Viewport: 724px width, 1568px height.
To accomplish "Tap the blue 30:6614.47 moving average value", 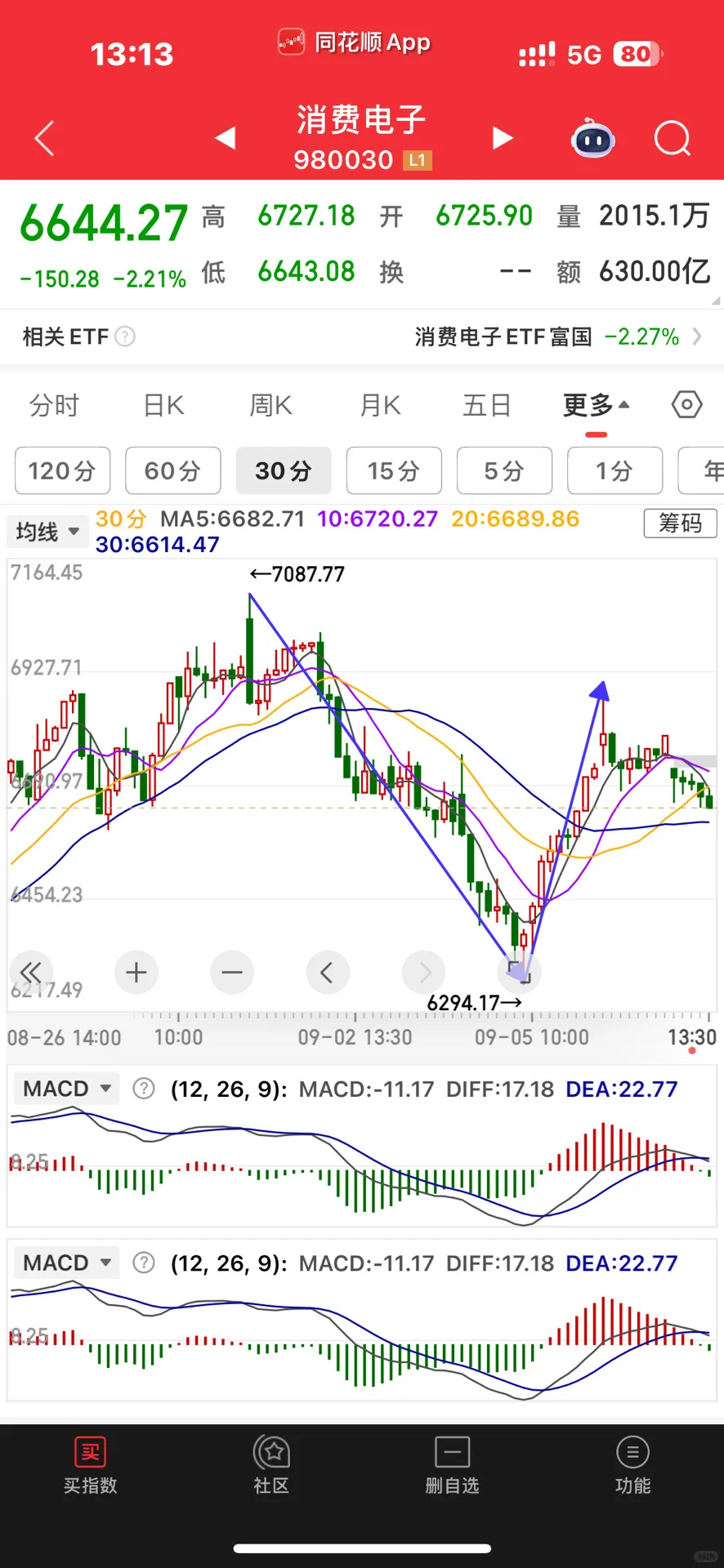I will tap(158, 544).
